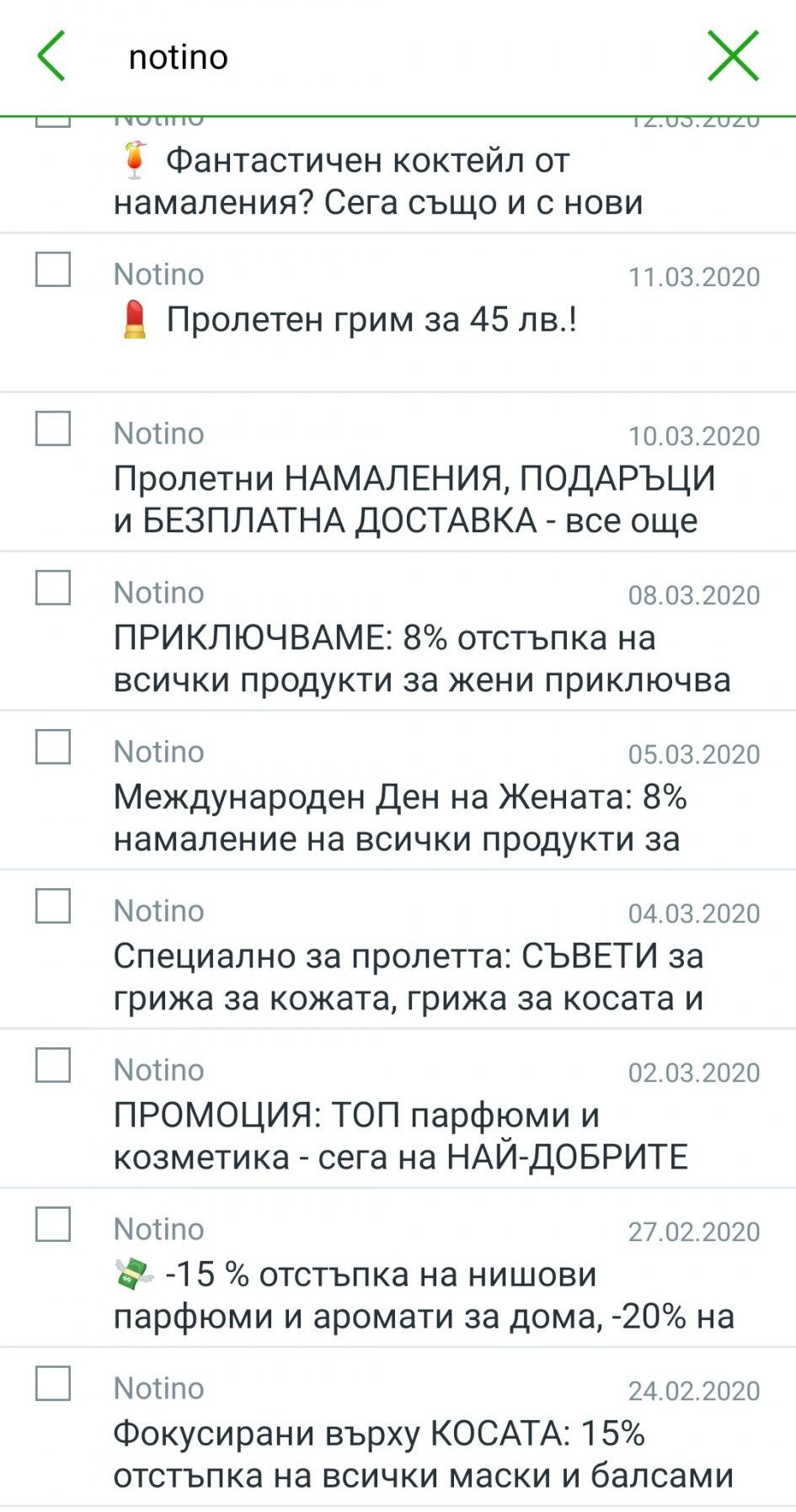Tick the checkbox for the 08.03.2020 email
796x1512 pixels.
[53, 588]
